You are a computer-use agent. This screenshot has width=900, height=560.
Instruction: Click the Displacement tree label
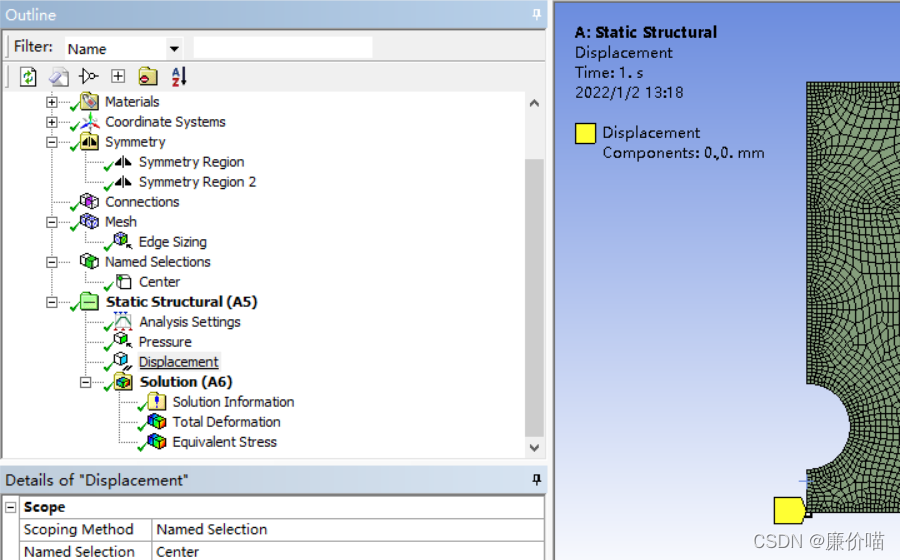pos(179,361)
